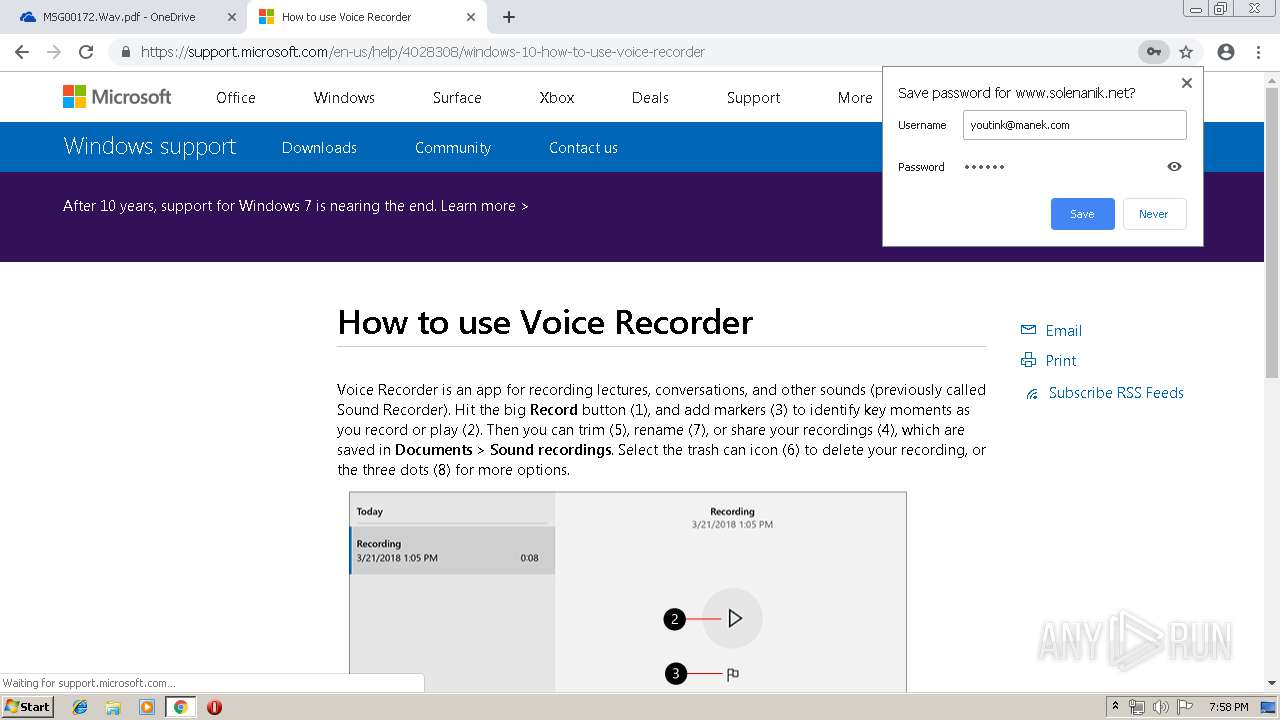This screenshot has height=720, width=1280.
Task: Open the Windows Start menu
Action: coord(28,707)
